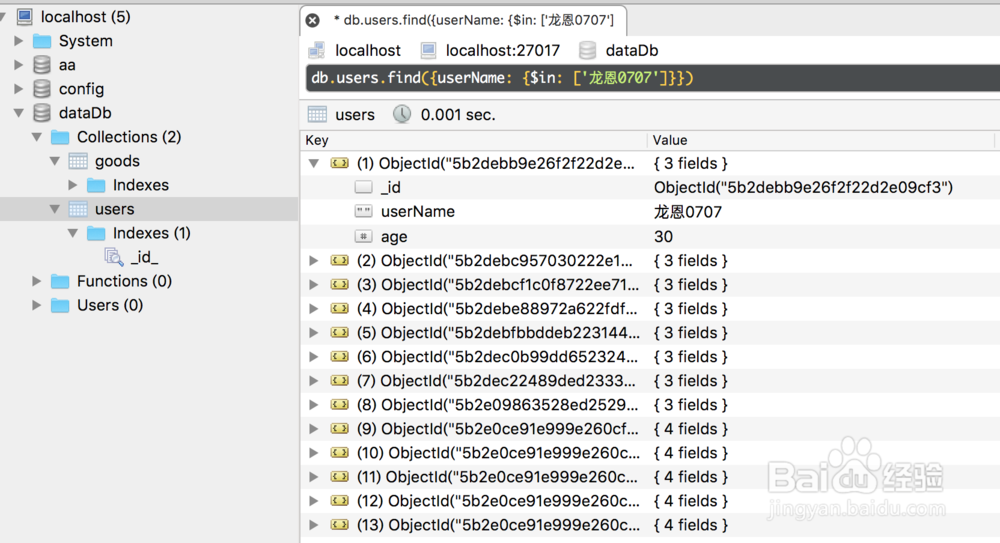Click the goods Indexes folder icon
The image size is (1000, 543).
(96, 185)
